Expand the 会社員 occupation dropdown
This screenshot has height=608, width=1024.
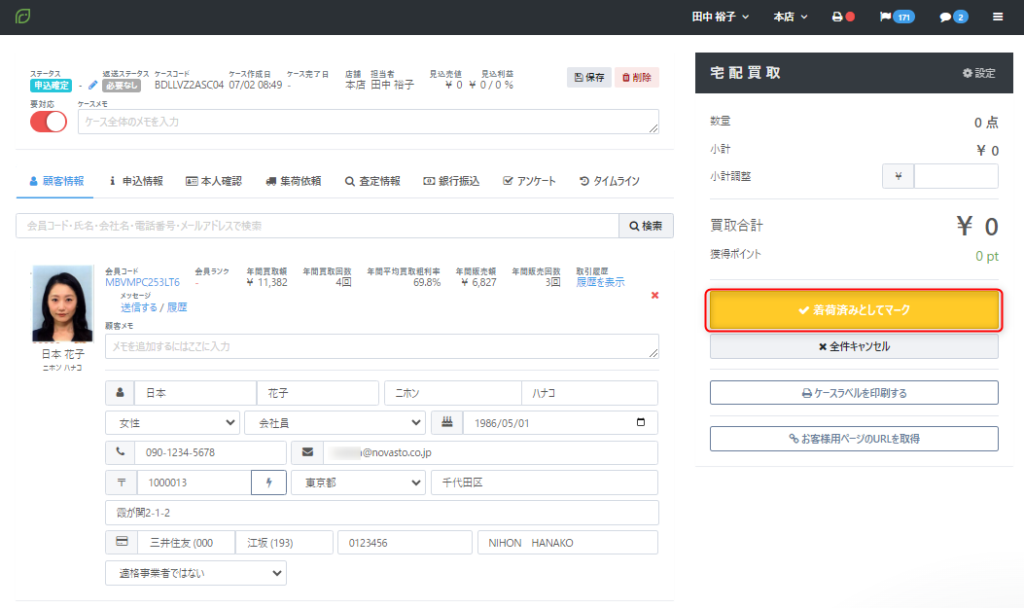334,423
